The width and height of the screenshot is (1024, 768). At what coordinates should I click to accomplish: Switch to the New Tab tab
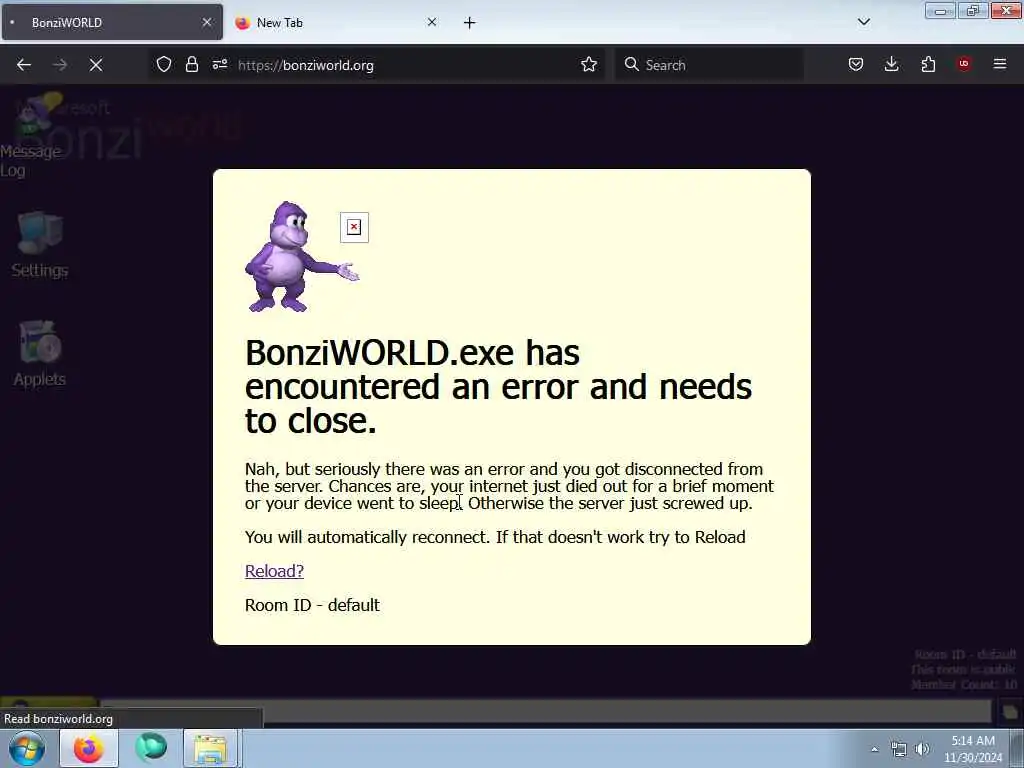[x=336, y=22]
